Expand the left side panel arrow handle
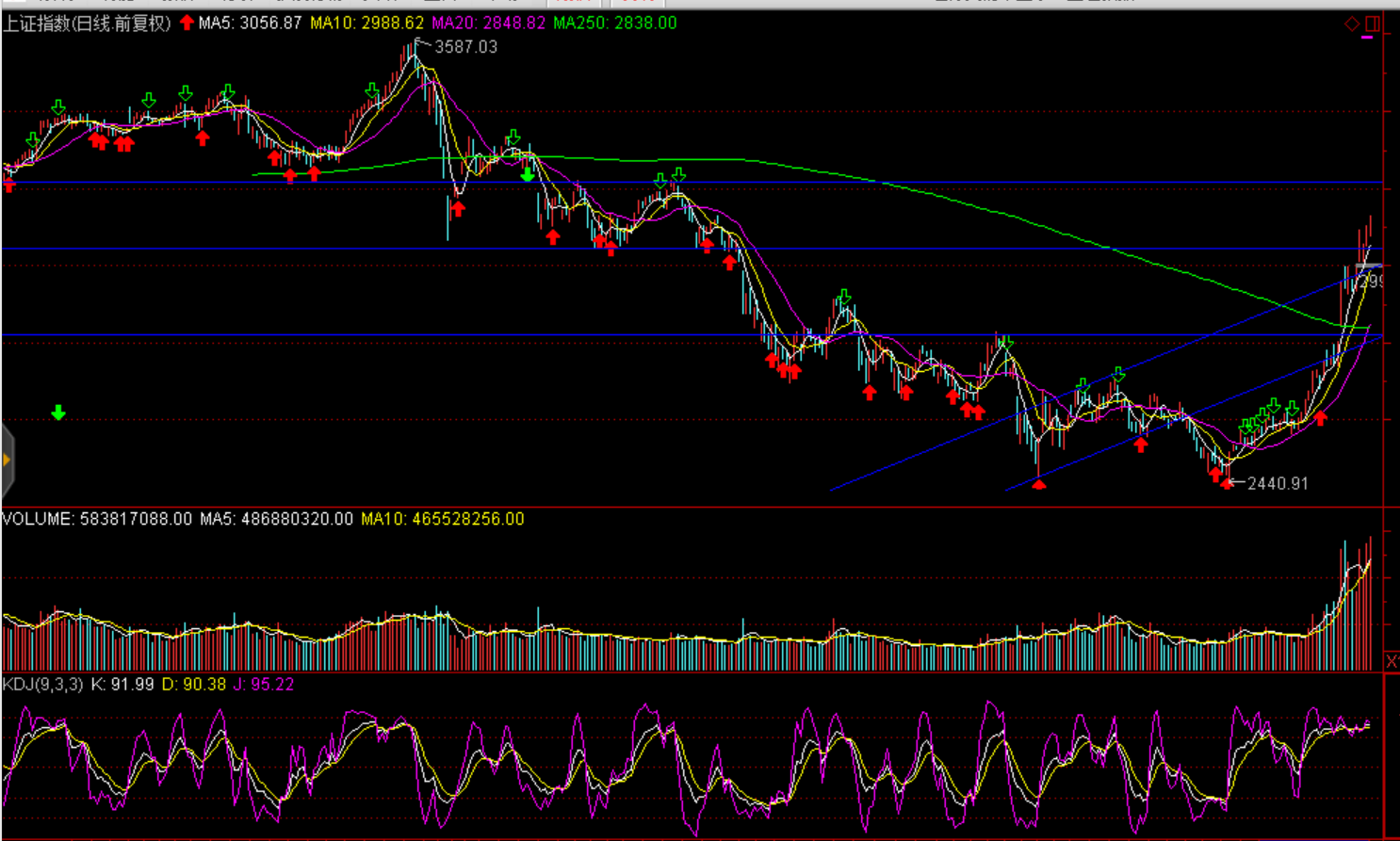This screenshot has width=1400, height=841. point(7,461)
